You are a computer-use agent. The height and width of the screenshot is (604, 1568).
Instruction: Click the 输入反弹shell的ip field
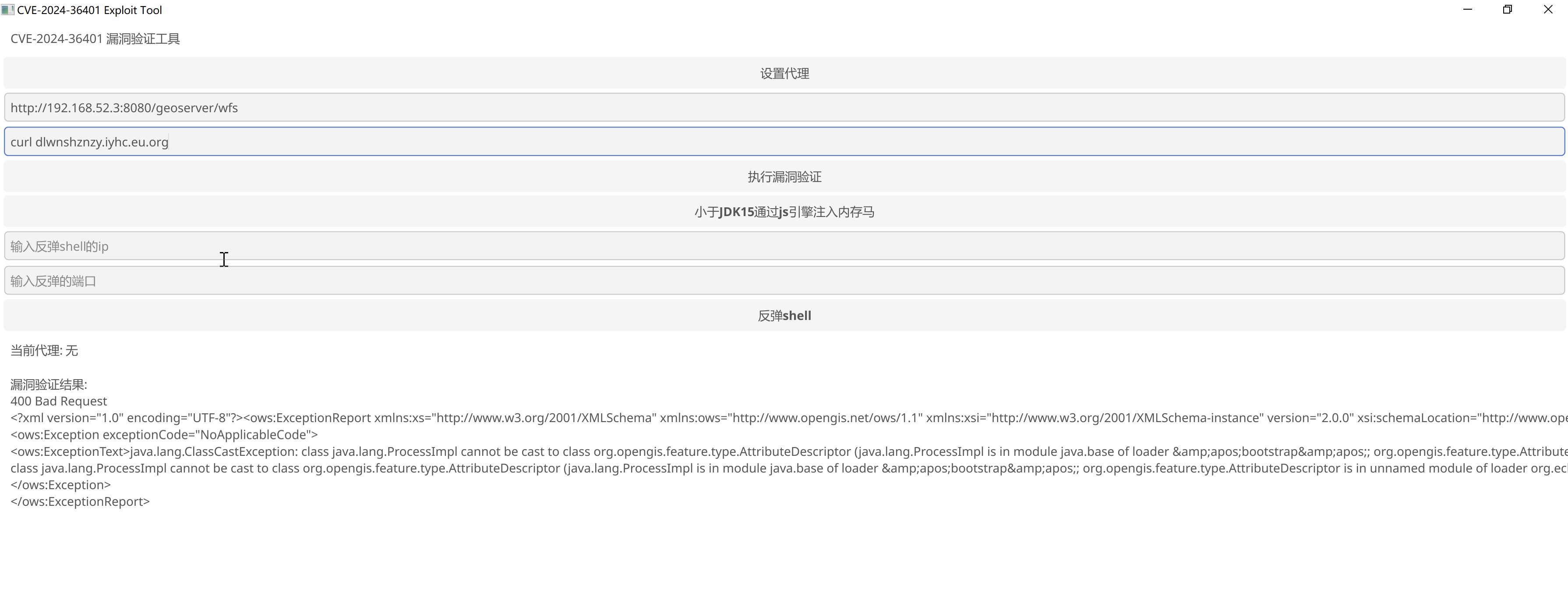784,246
